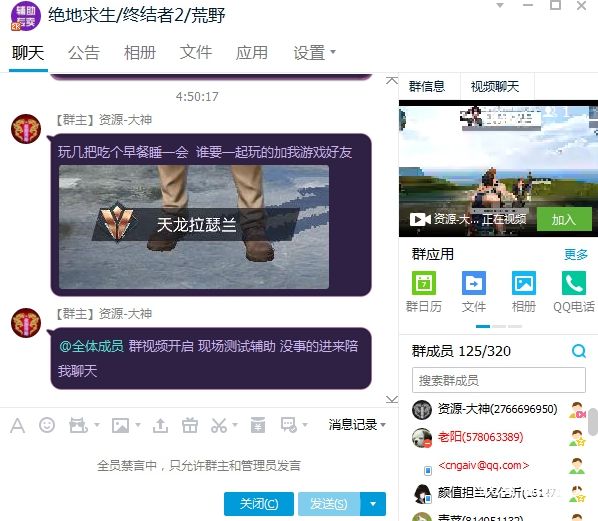The height and width of the screenshot is (521, 598).
Task: Open the emoji picker
Action: [47, 425]
